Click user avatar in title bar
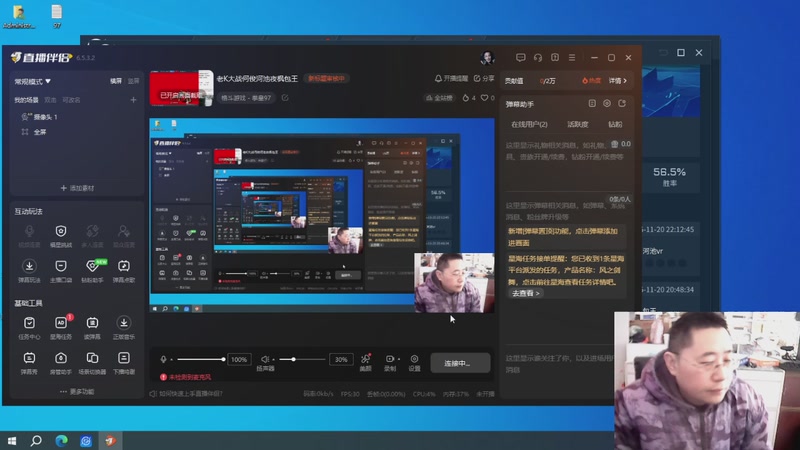 point(487,58)
